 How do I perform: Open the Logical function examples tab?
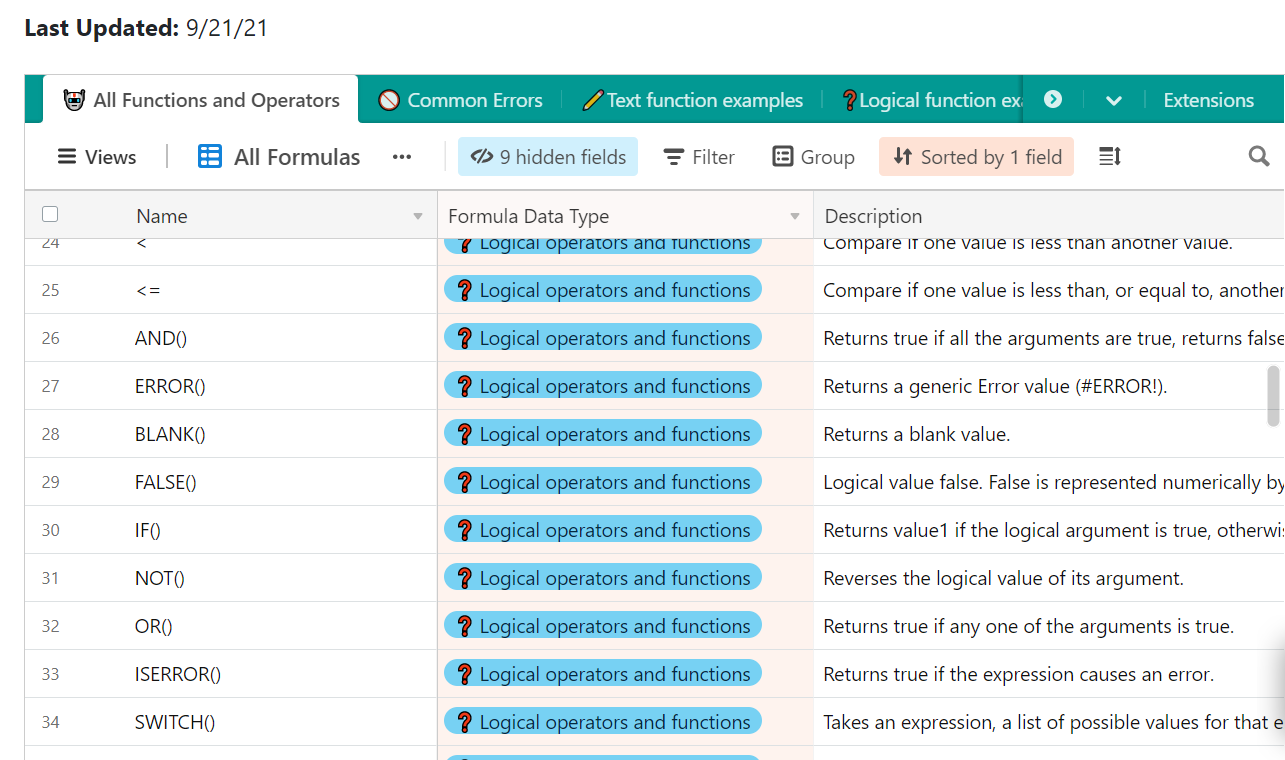(x=932, y=100)
